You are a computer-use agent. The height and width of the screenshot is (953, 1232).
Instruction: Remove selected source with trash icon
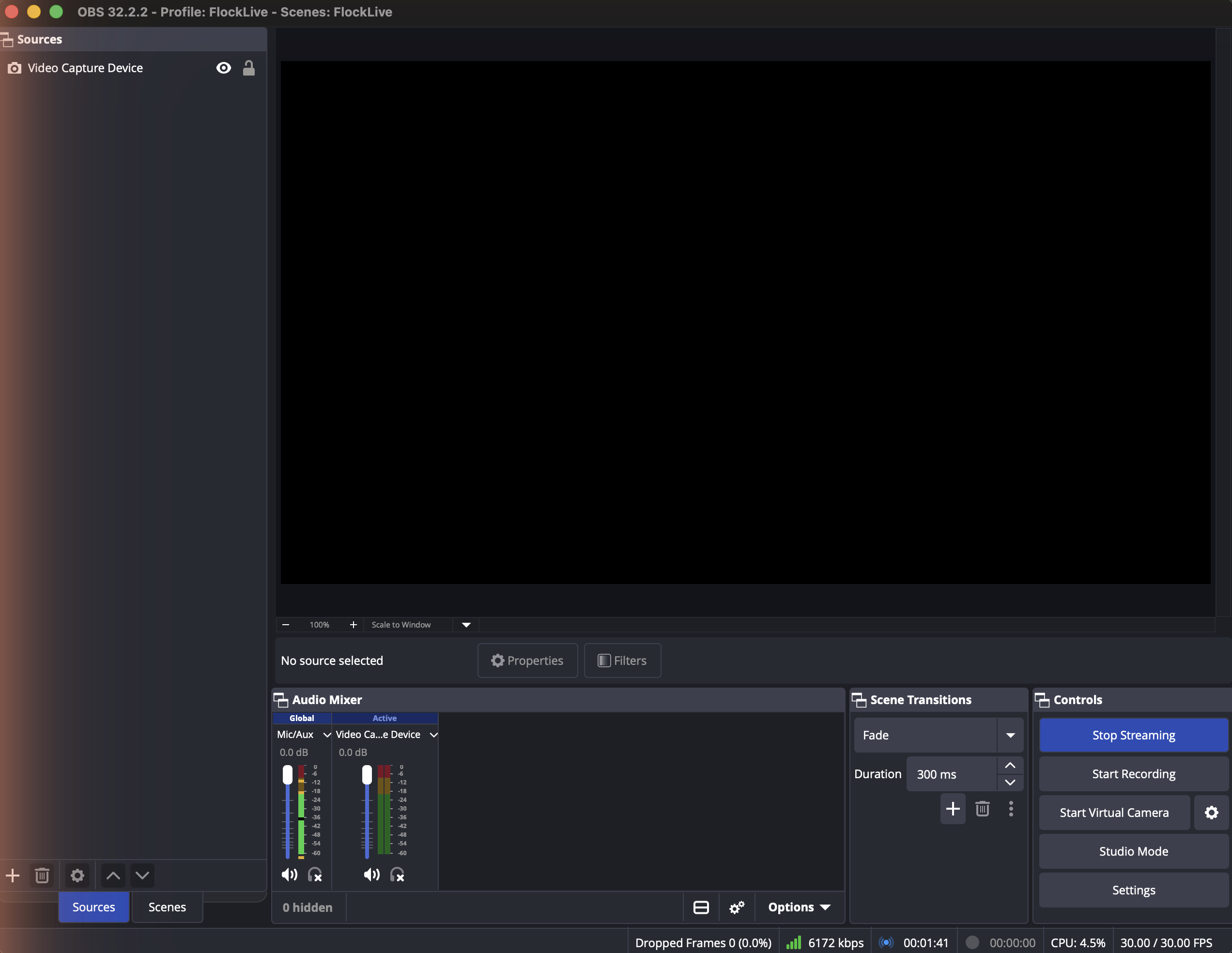(x=42, y=876)
